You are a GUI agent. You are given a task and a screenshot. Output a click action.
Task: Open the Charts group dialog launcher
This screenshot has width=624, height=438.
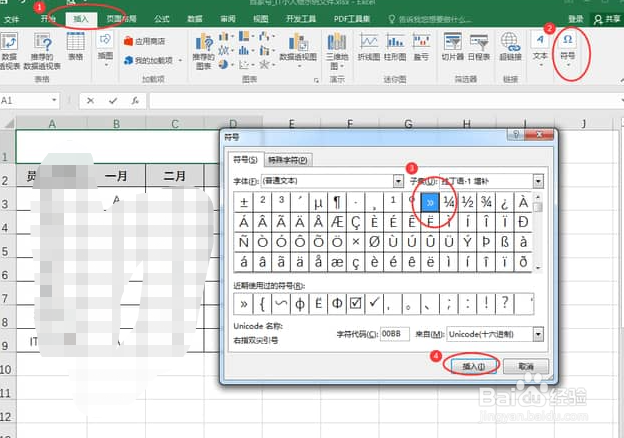point(316,80)
